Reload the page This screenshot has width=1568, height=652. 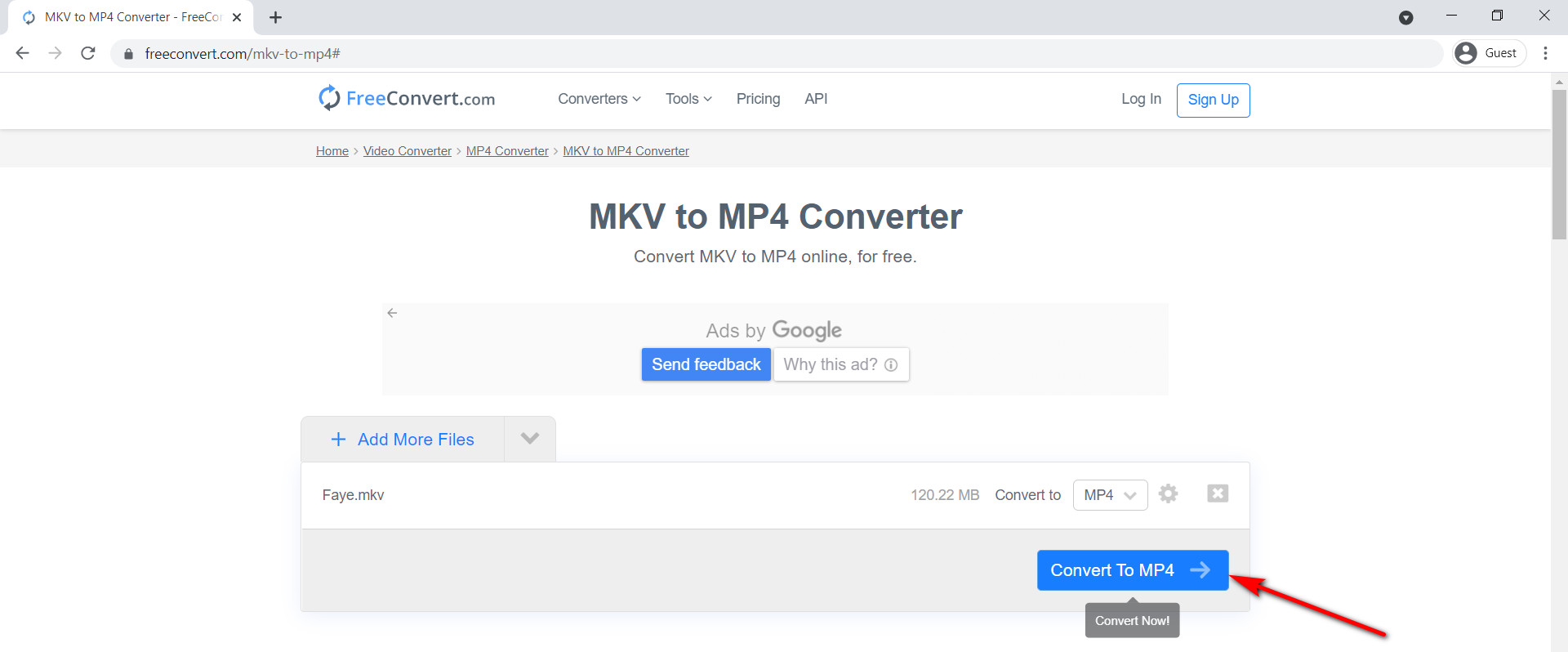88,53
